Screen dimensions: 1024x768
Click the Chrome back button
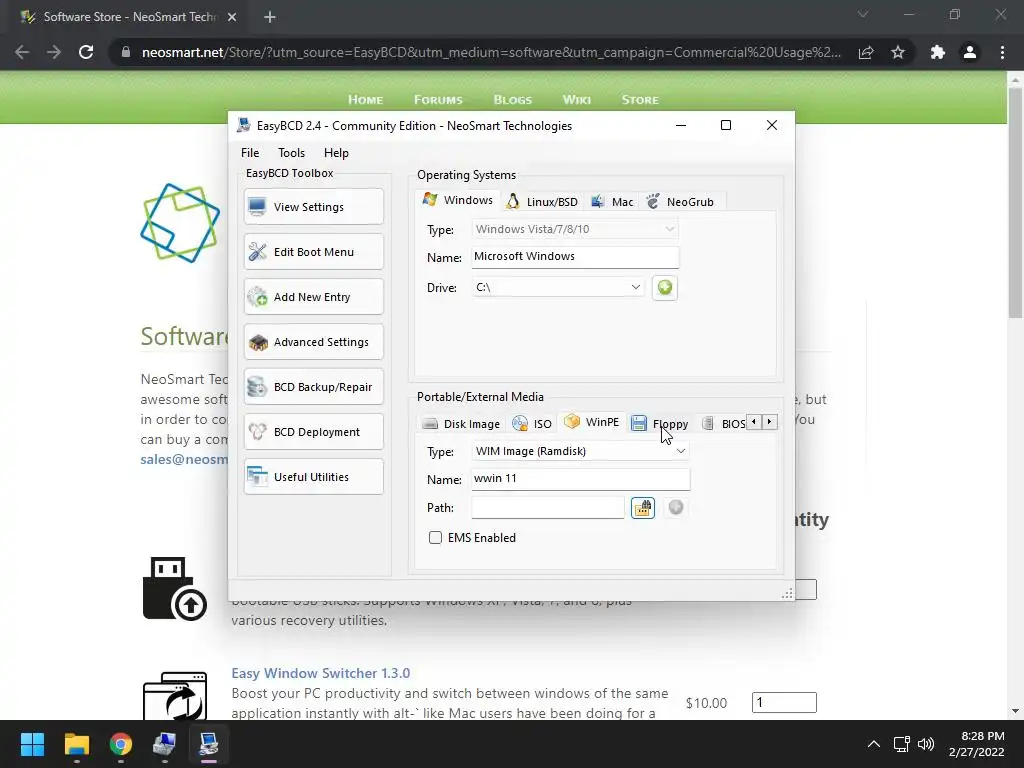(x=22, y=52)
